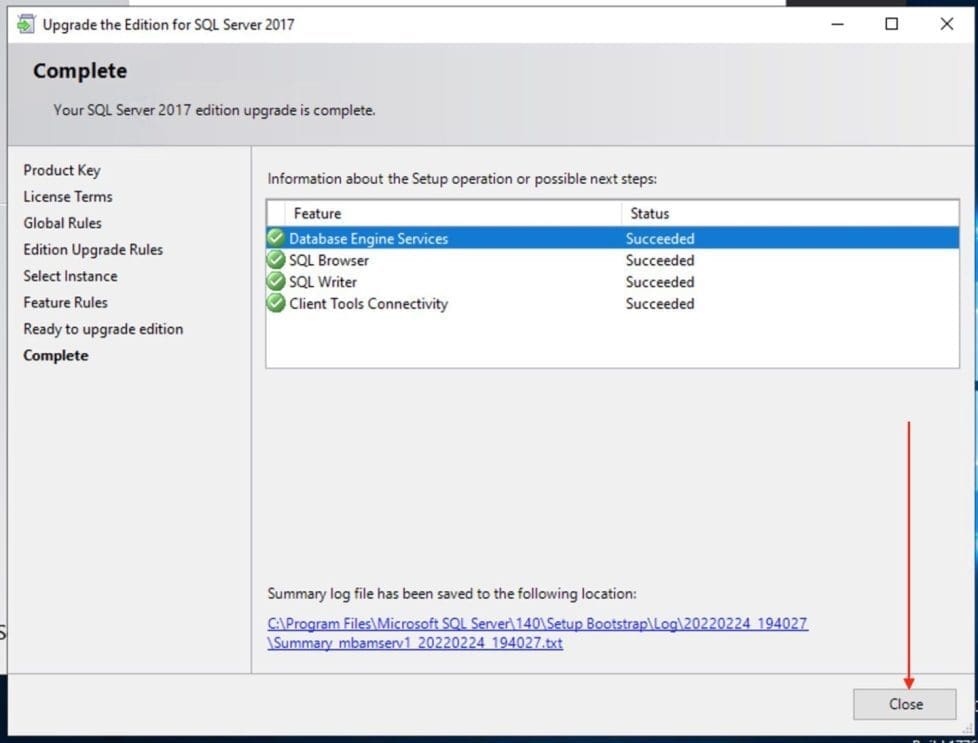Select the Feature Rules step in sidebar
This screenshot has width=978, height=743.
(x=65, y=303)
